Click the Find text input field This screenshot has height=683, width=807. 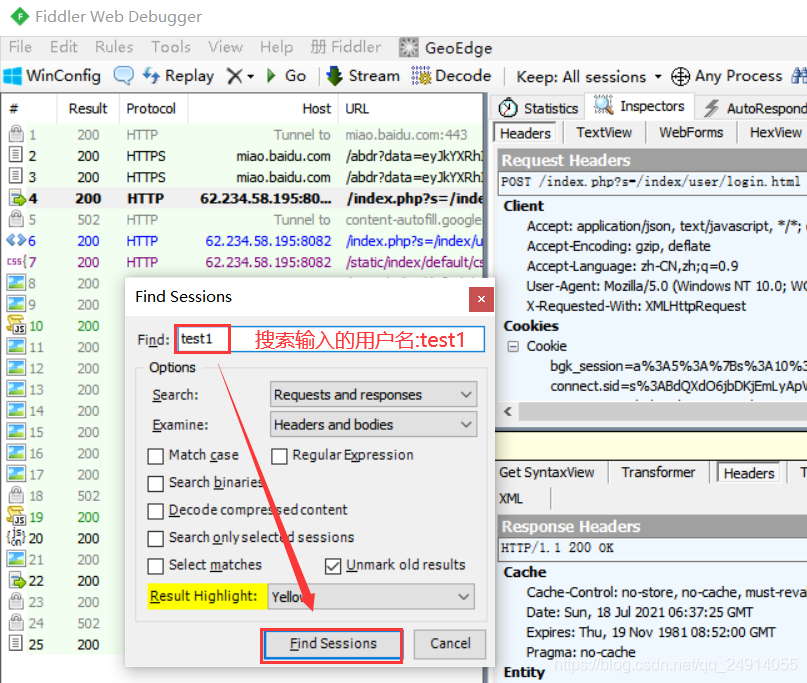click(331, 339)
